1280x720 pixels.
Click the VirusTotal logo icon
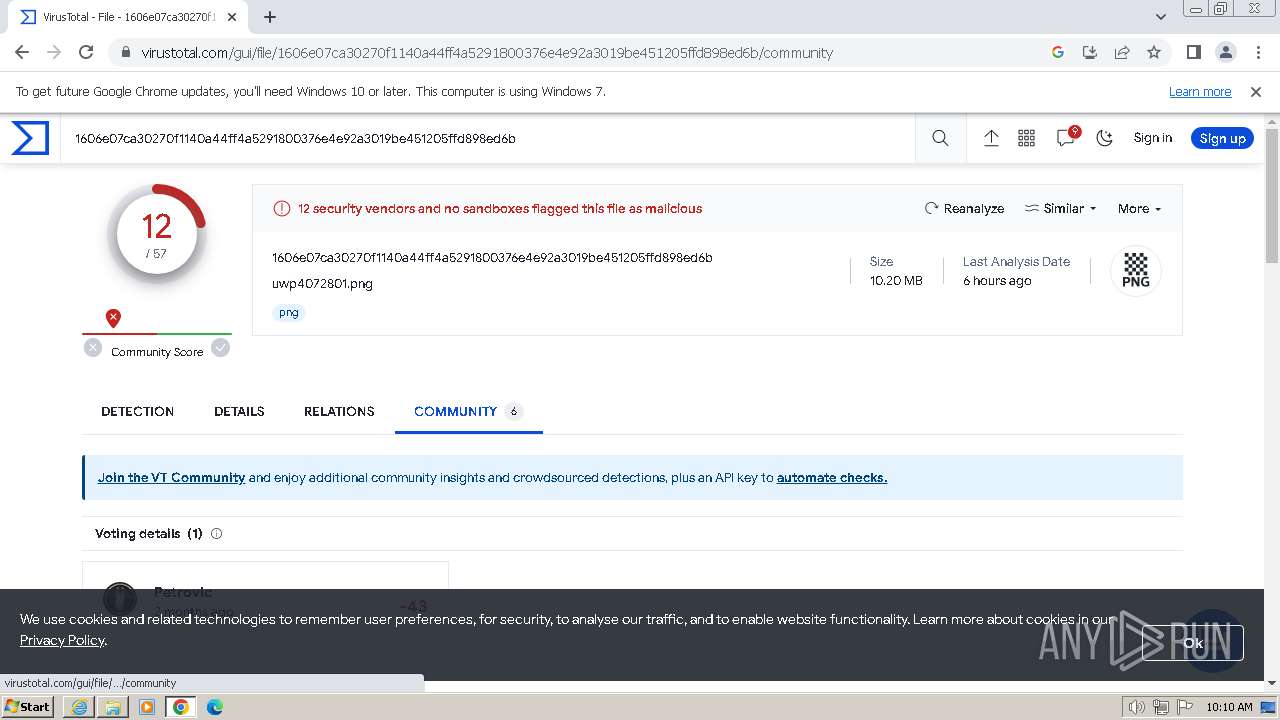pos(30,138)
